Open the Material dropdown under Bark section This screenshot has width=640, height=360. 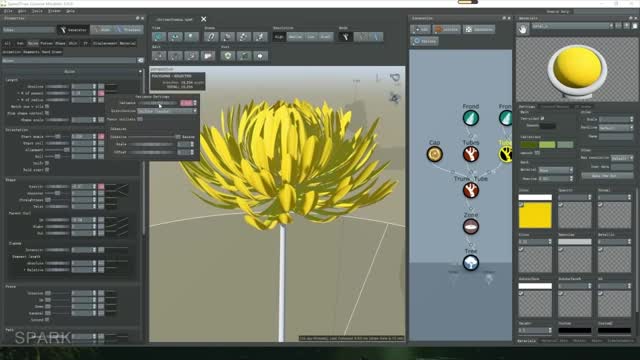(x=556, y=170)
